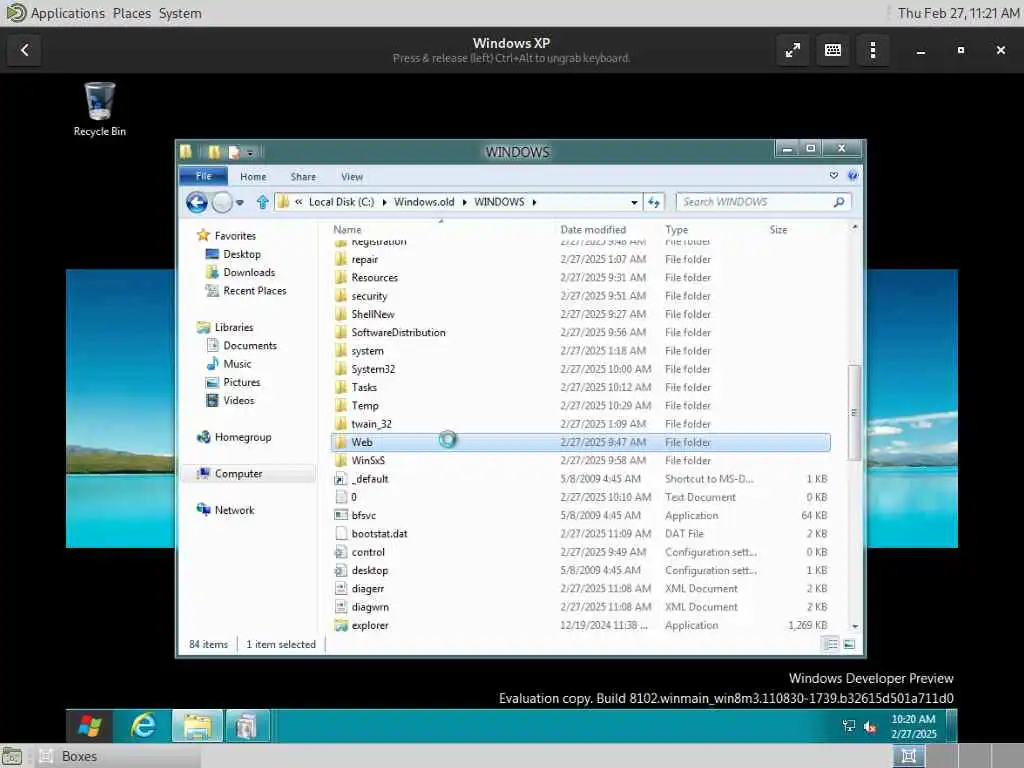Expand the ribbon chevron near Help

[834, 176]
